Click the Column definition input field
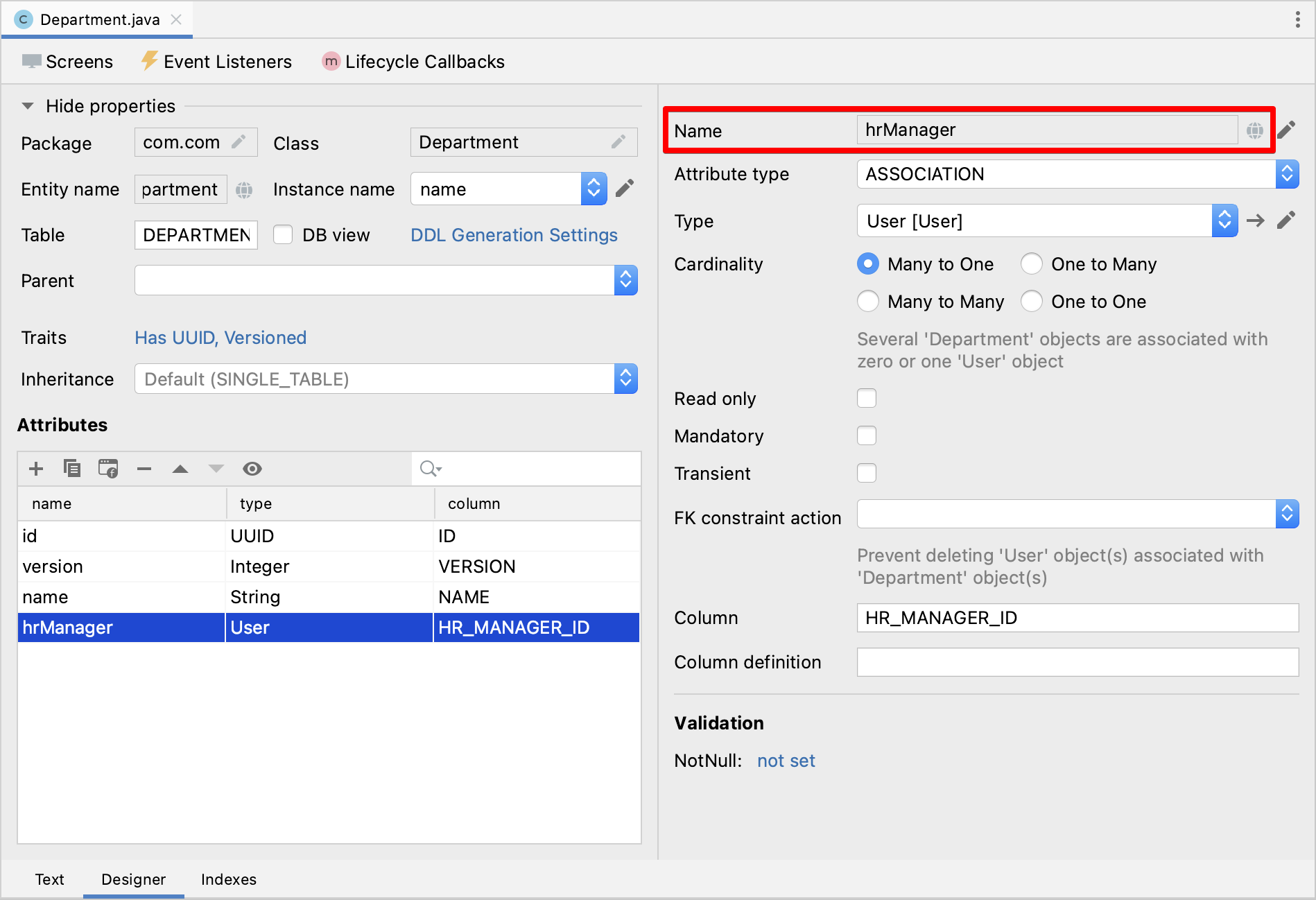 1077,662
